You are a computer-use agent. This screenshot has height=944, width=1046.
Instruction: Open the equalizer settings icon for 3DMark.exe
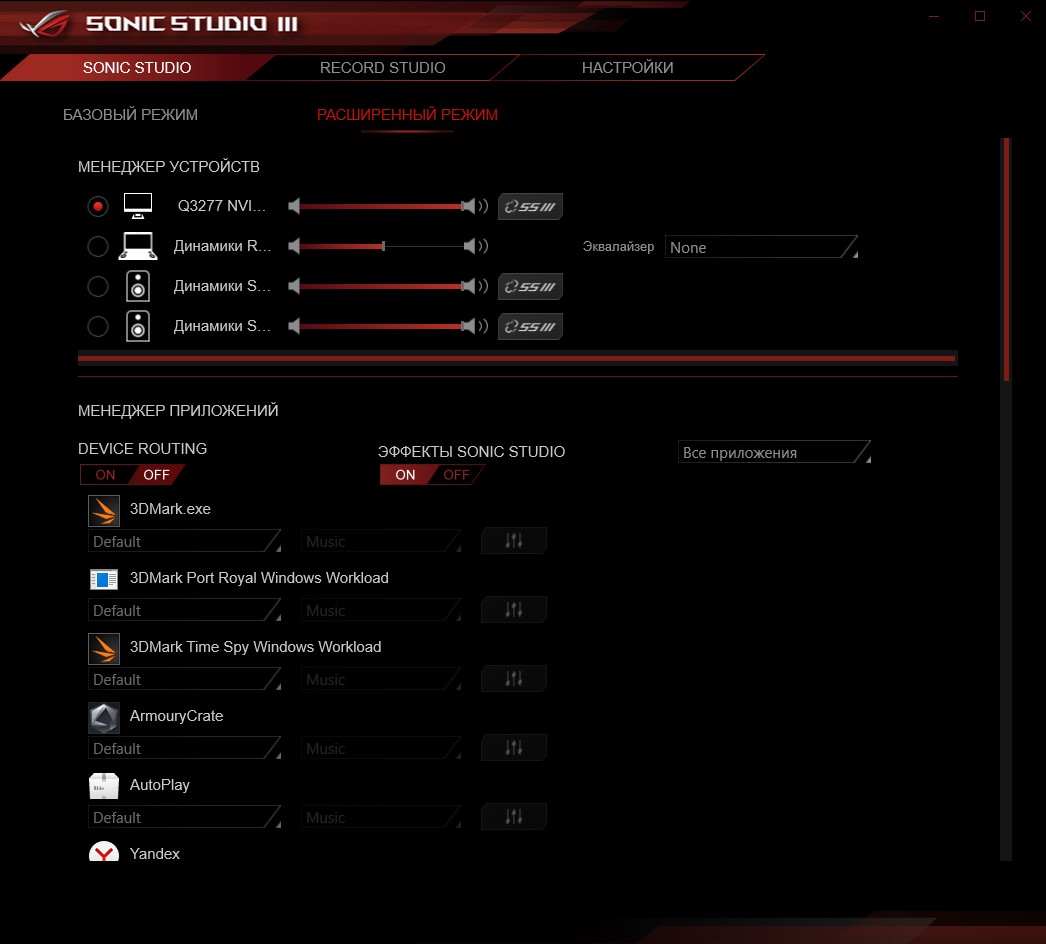click(514, 540)
